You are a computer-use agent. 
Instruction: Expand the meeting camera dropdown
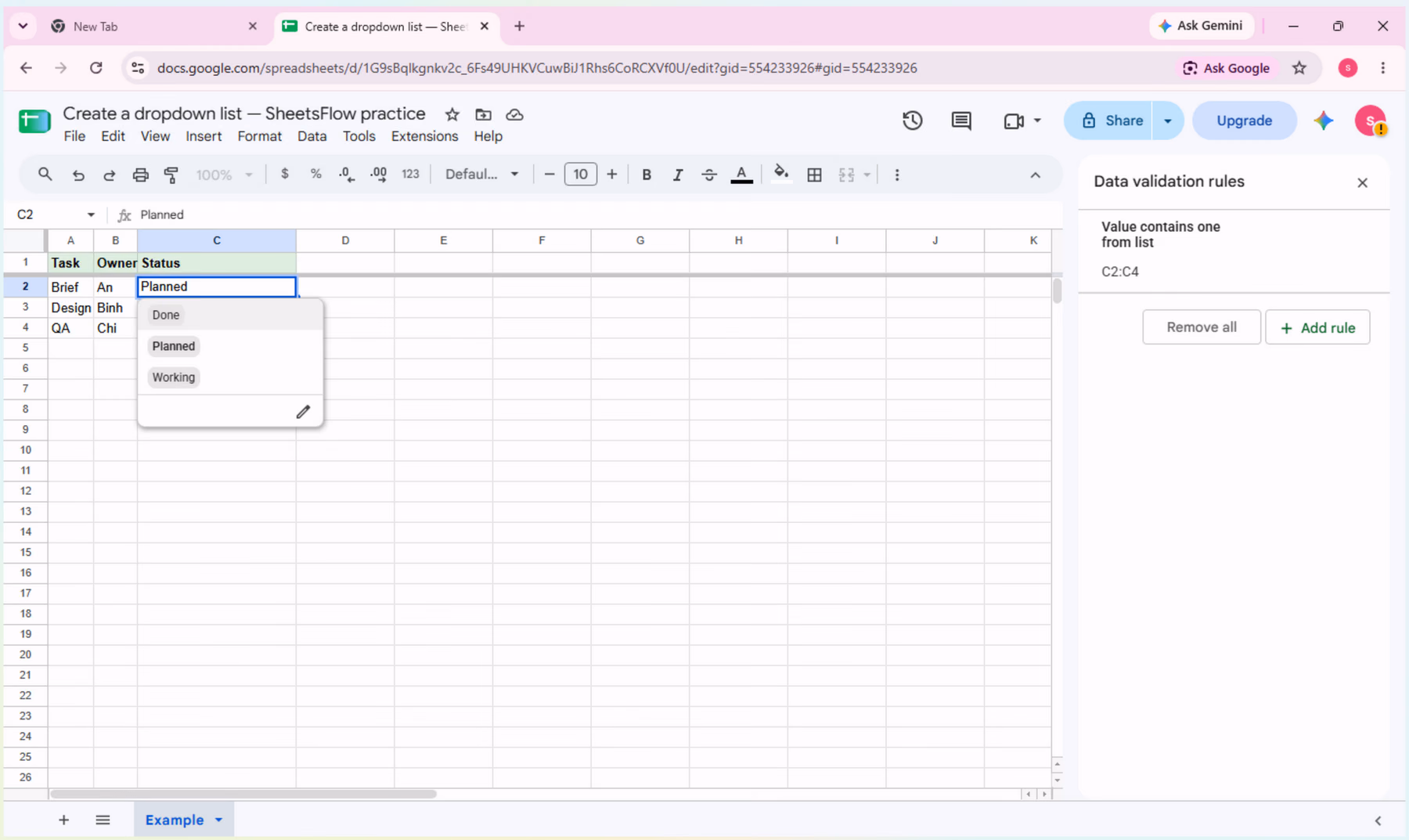click(x=1037, y=121)
